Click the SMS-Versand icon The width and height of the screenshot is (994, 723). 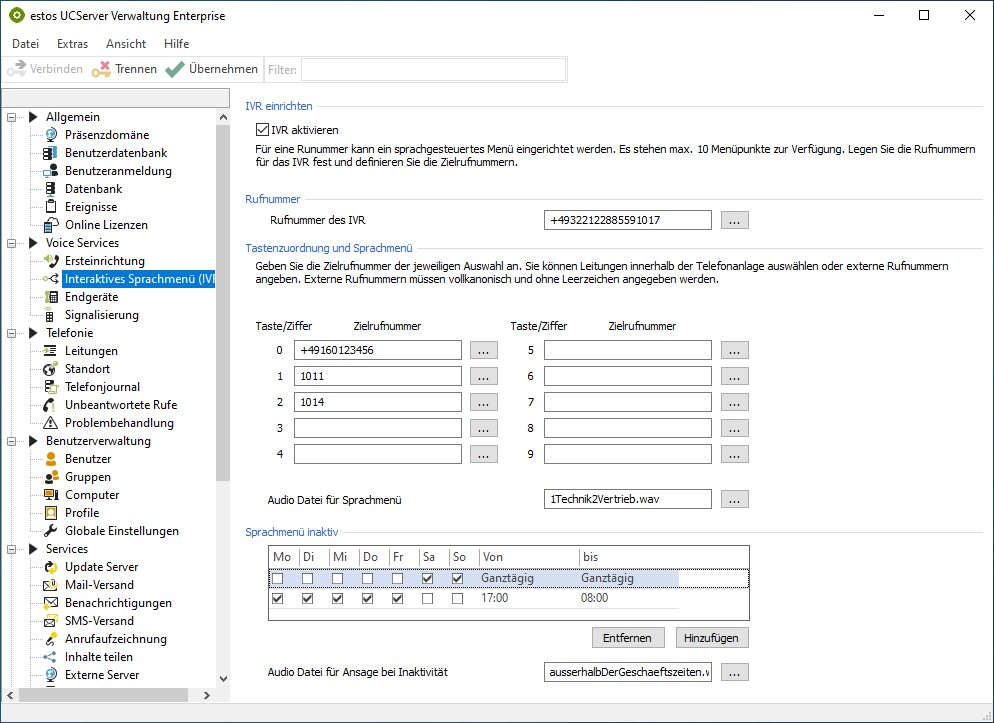coord(51,621)
